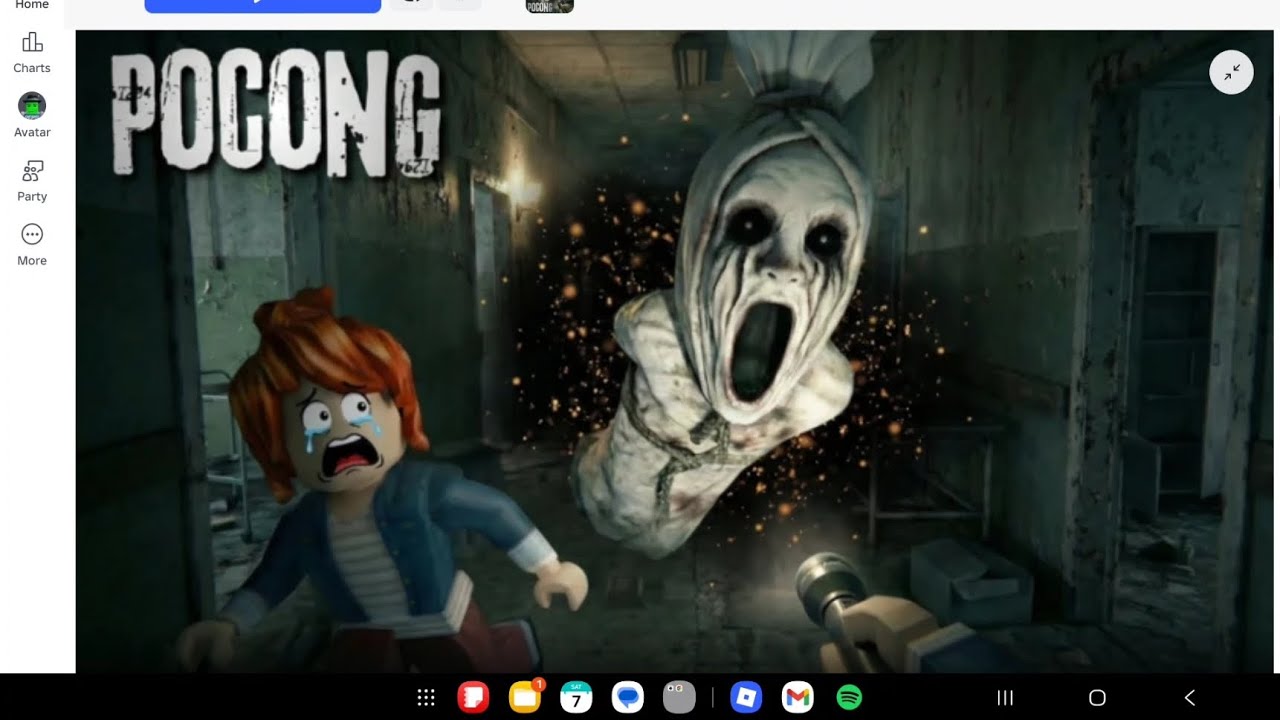The height and width of the screenshot is (720, 1280).
Task: Open the gray app folder in taskbar
Action: [x=679, y=698]
